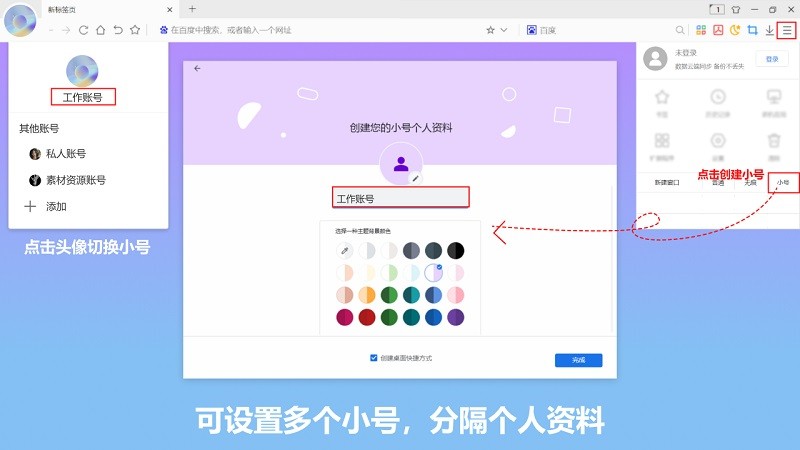Select 无痕 incognito window option
Viewport: 800px width, 450px height.
pos(750,183)
